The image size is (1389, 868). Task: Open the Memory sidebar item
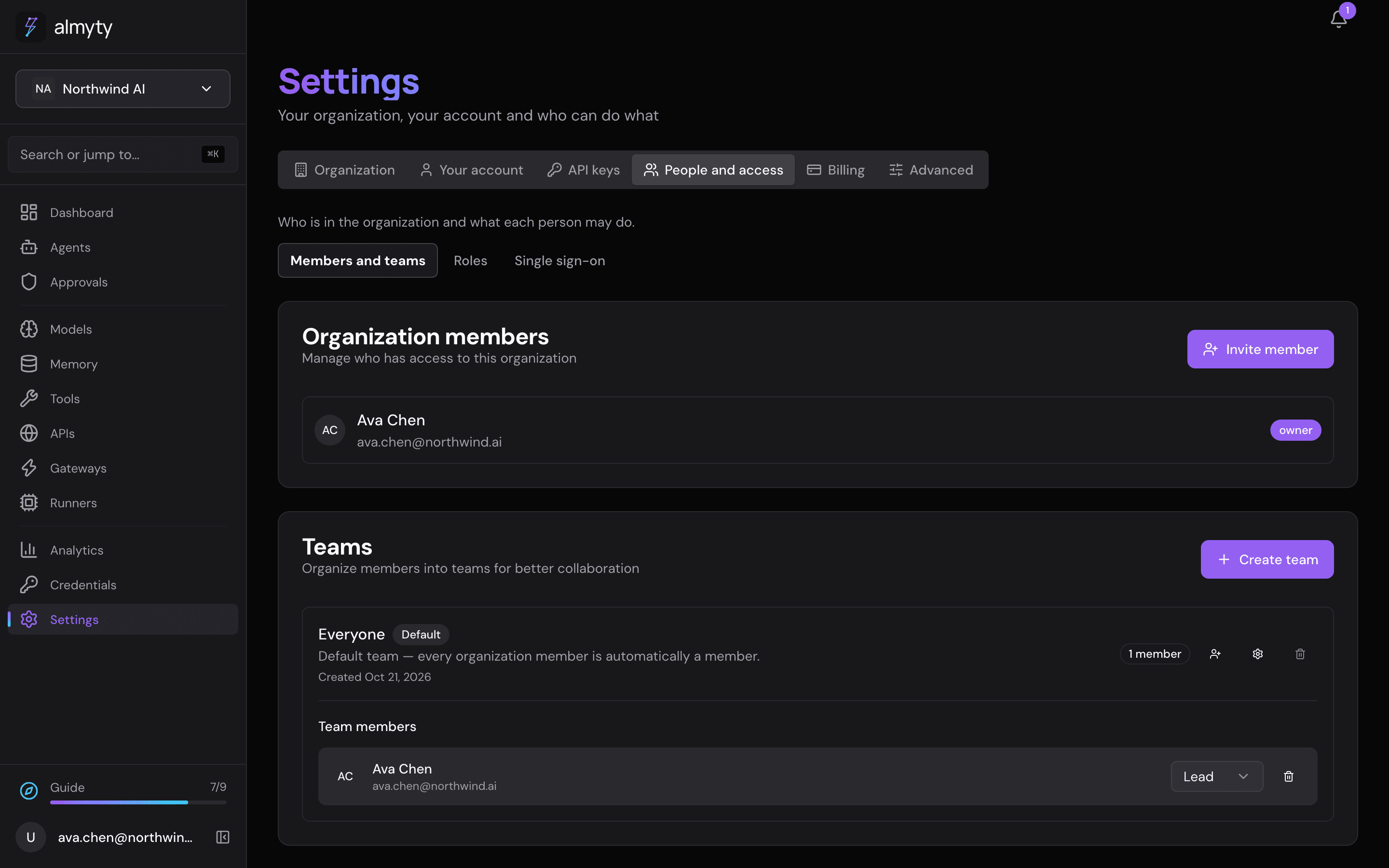tap(123, 364)
